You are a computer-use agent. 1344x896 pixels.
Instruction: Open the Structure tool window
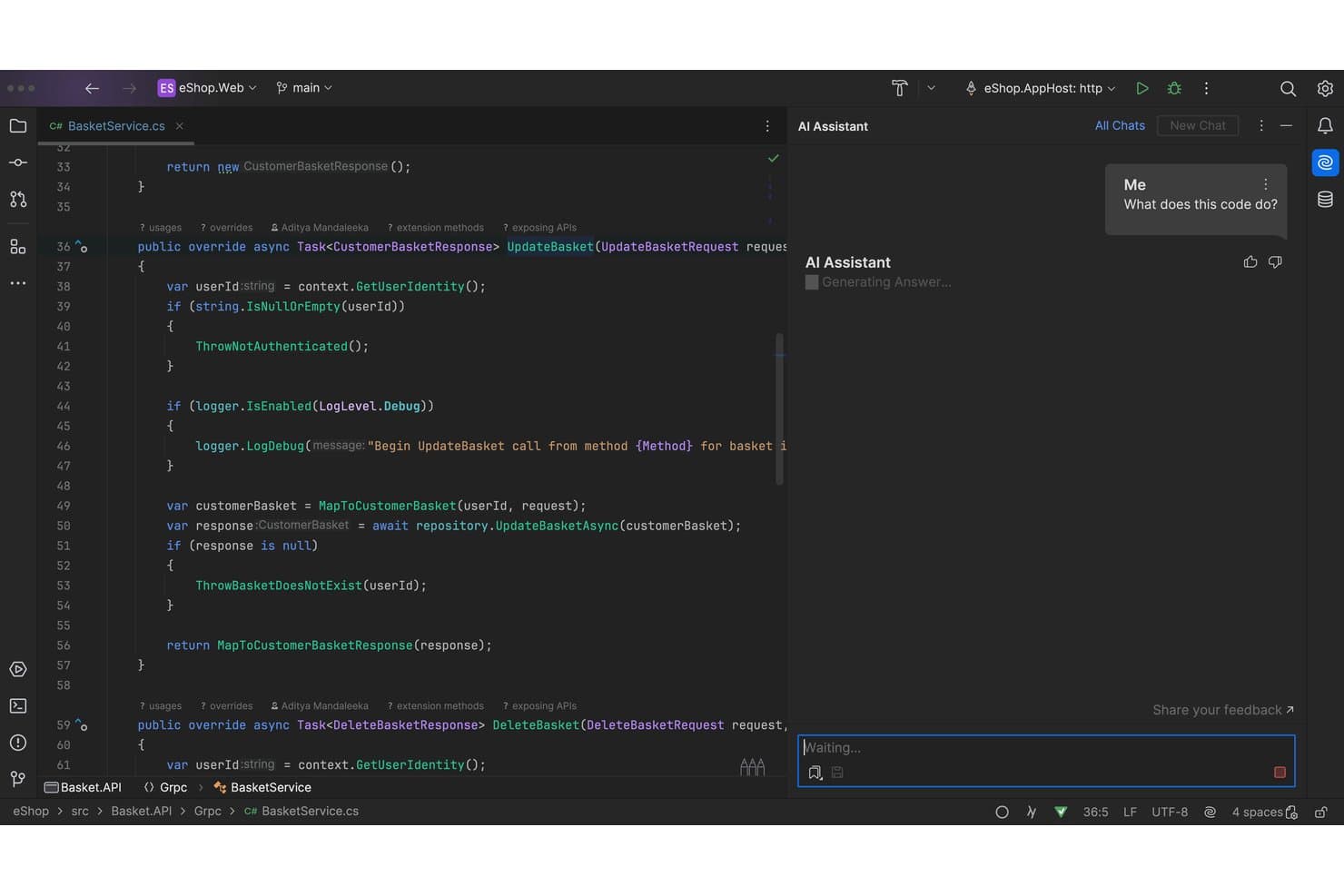(x=18, y=246)
